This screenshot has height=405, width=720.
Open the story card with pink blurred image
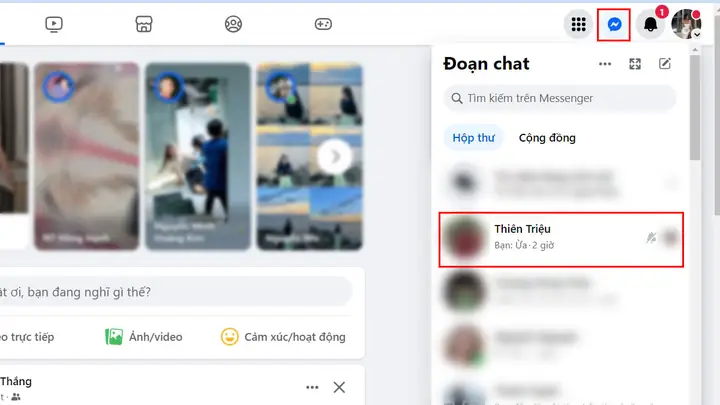click(x=87, y=157)
